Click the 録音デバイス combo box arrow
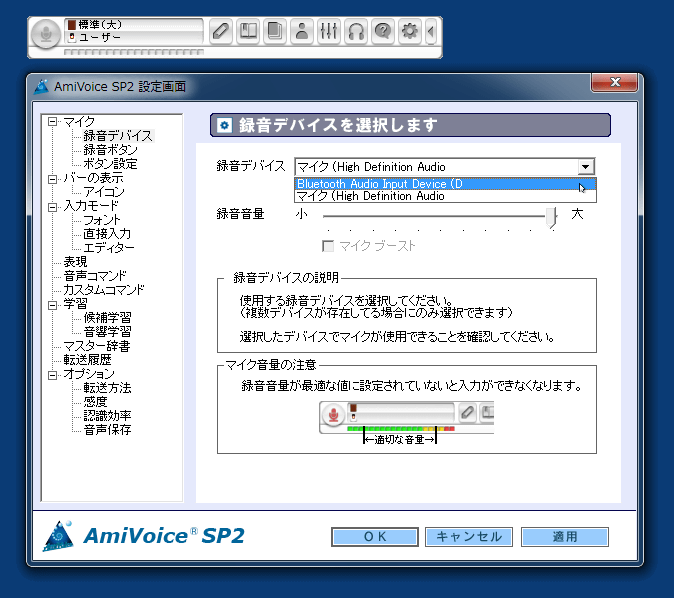The width and height of the screenshot is (674, 598). [585, 167]
